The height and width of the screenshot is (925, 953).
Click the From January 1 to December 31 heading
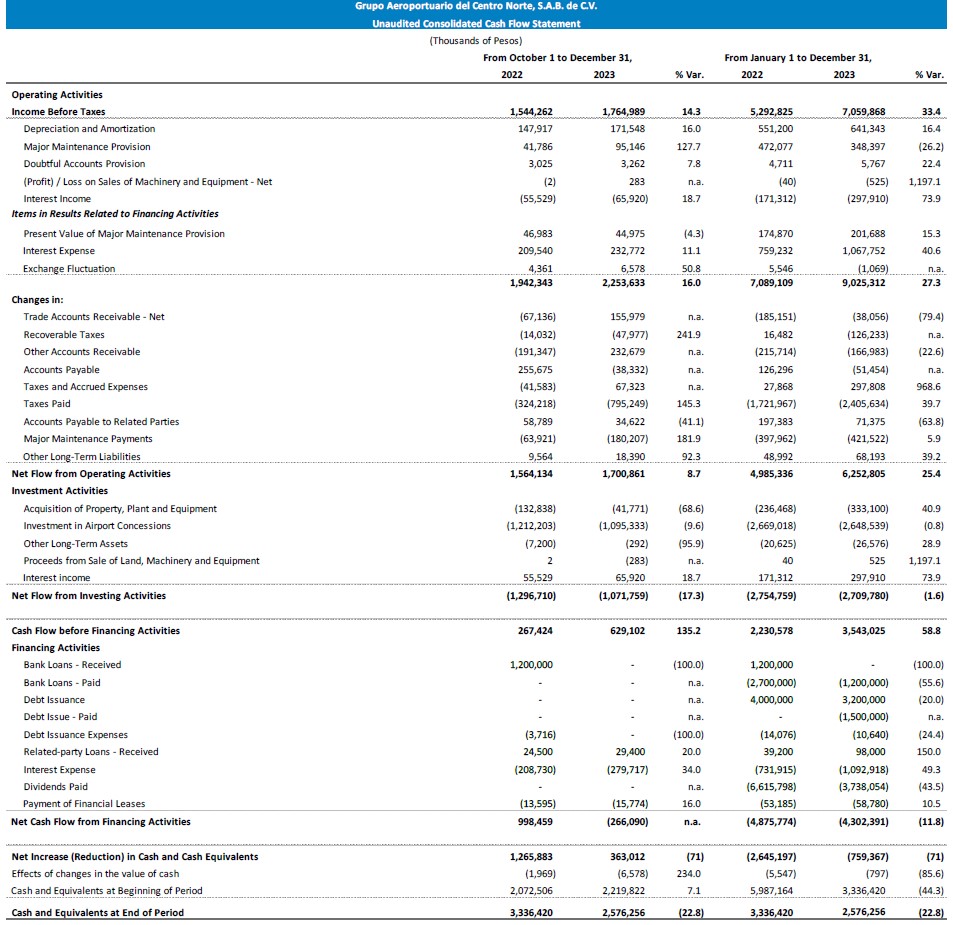coord(797,58)
